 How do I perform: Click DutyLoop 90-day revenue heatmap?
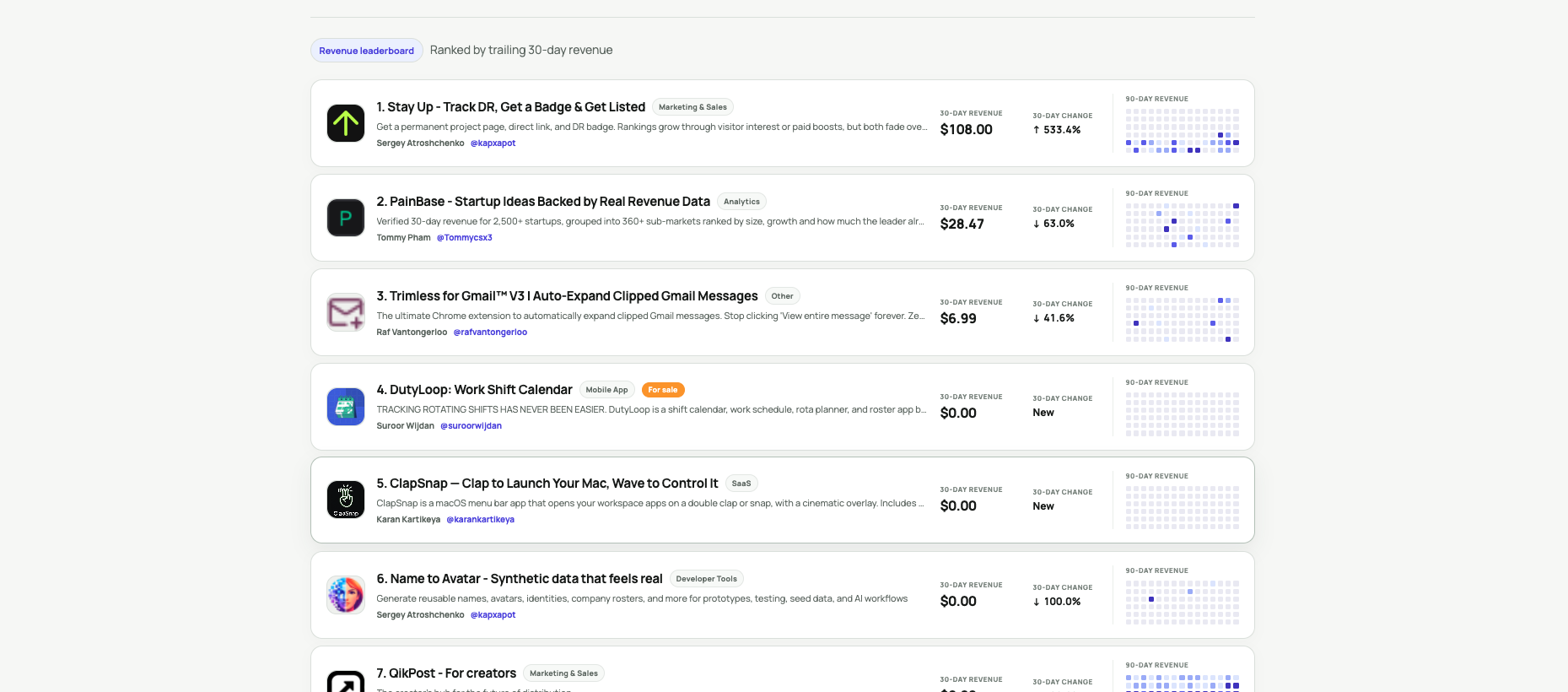(1183, 414)
